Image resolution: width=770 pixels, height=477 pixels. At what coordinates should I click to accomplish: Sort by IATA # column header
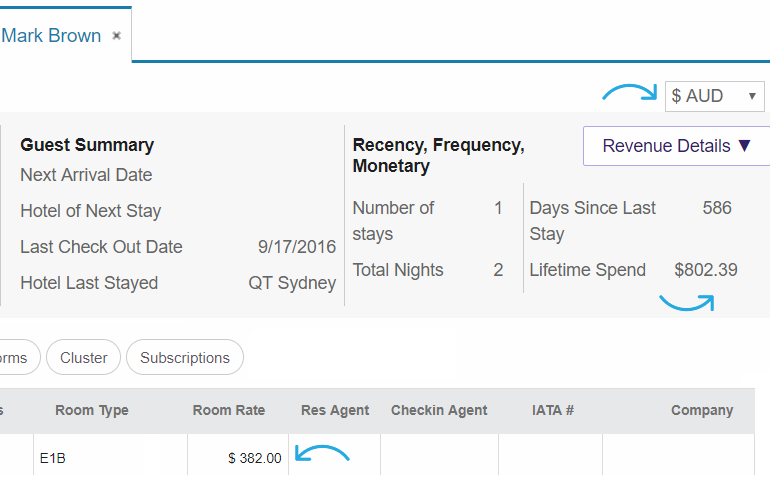(553, 410)
